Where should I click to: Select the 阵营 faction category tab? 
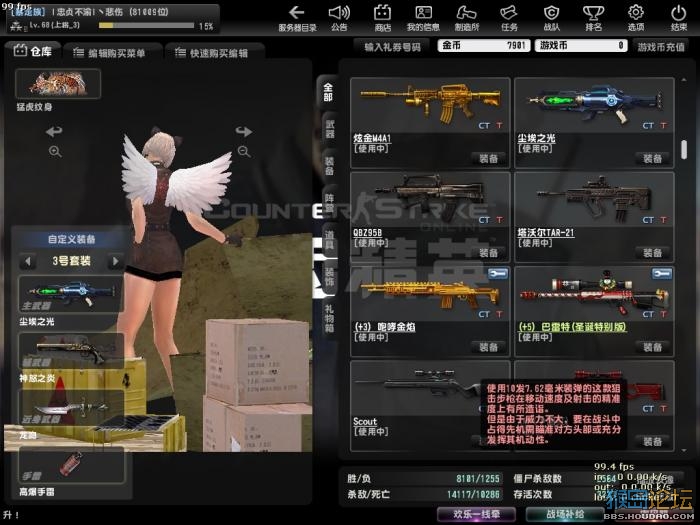pyautogui.click(x=329, y=203)
